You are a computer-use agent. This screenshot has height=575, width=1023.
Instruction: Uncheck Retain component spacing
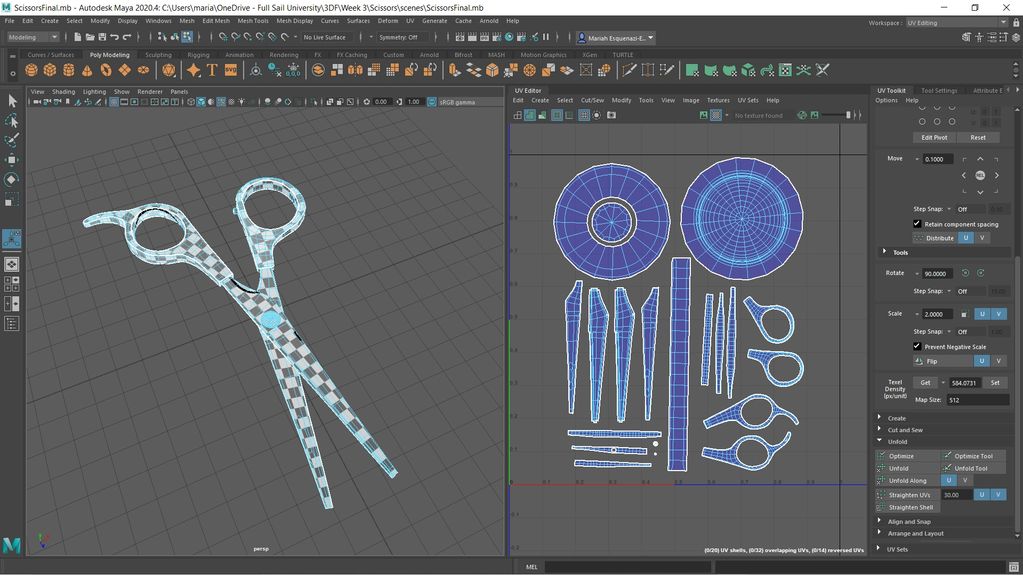917,224
